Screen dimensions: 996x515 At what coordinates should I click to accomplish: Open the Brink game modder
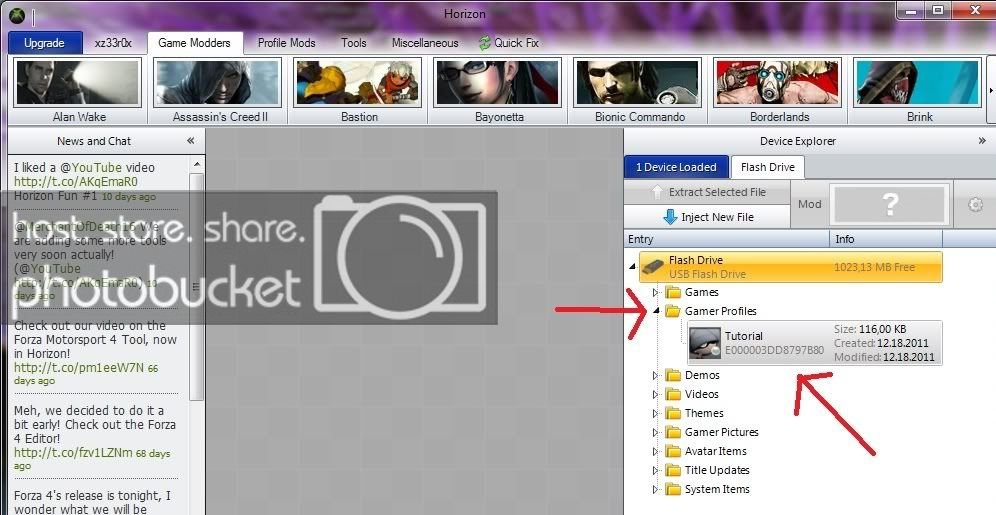pos(919,83)
